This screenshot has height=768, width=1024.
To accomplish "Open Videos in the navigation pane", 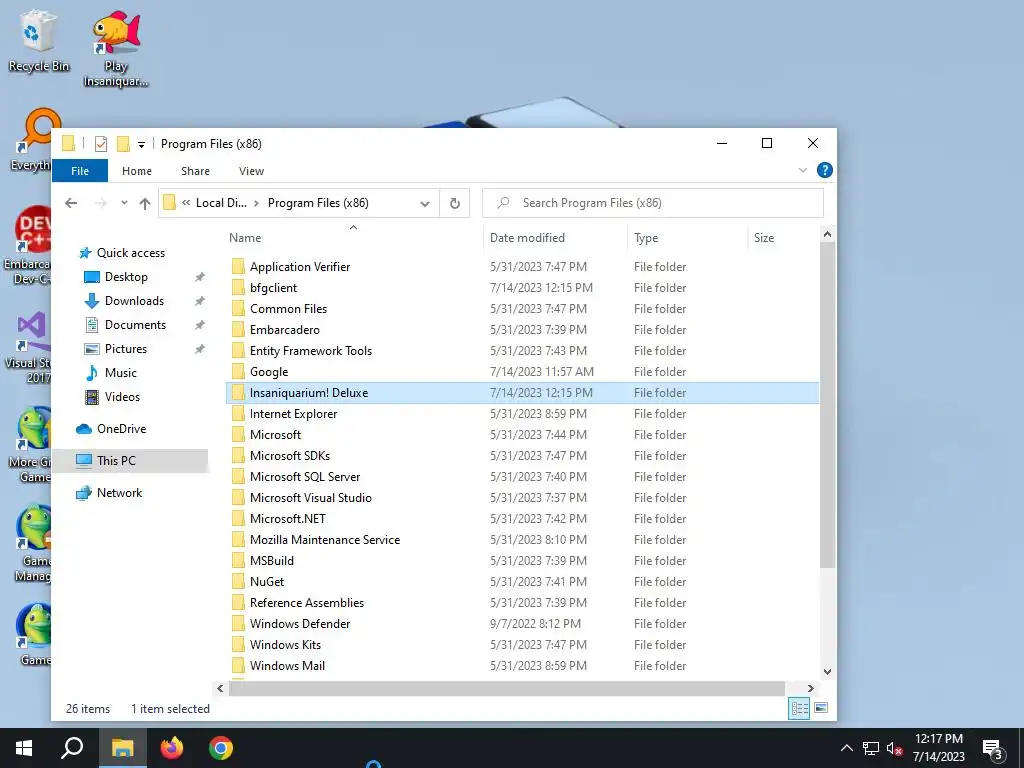I will coord(122,397).
